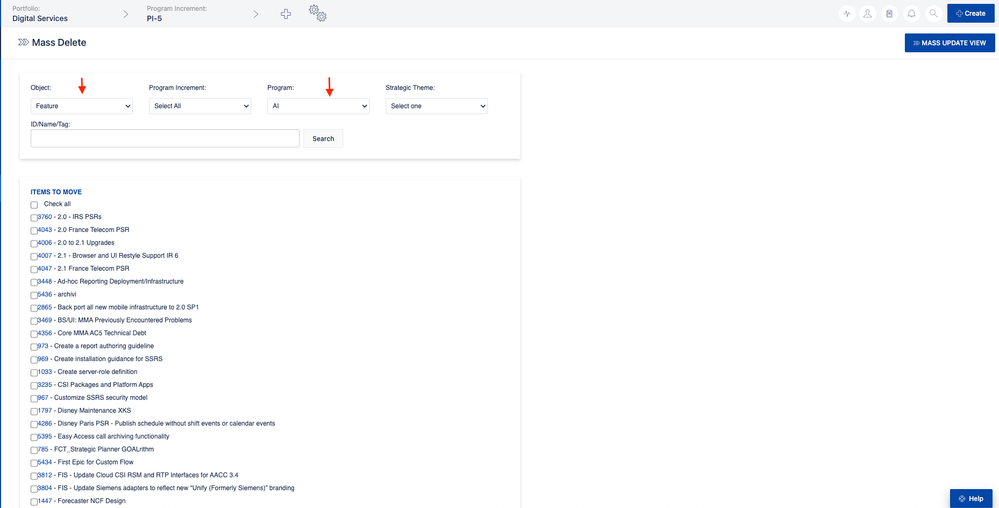Click the Create button
The height and width of the screenshot is (508, 999).
pyautogui.click(x=970, y=13)
